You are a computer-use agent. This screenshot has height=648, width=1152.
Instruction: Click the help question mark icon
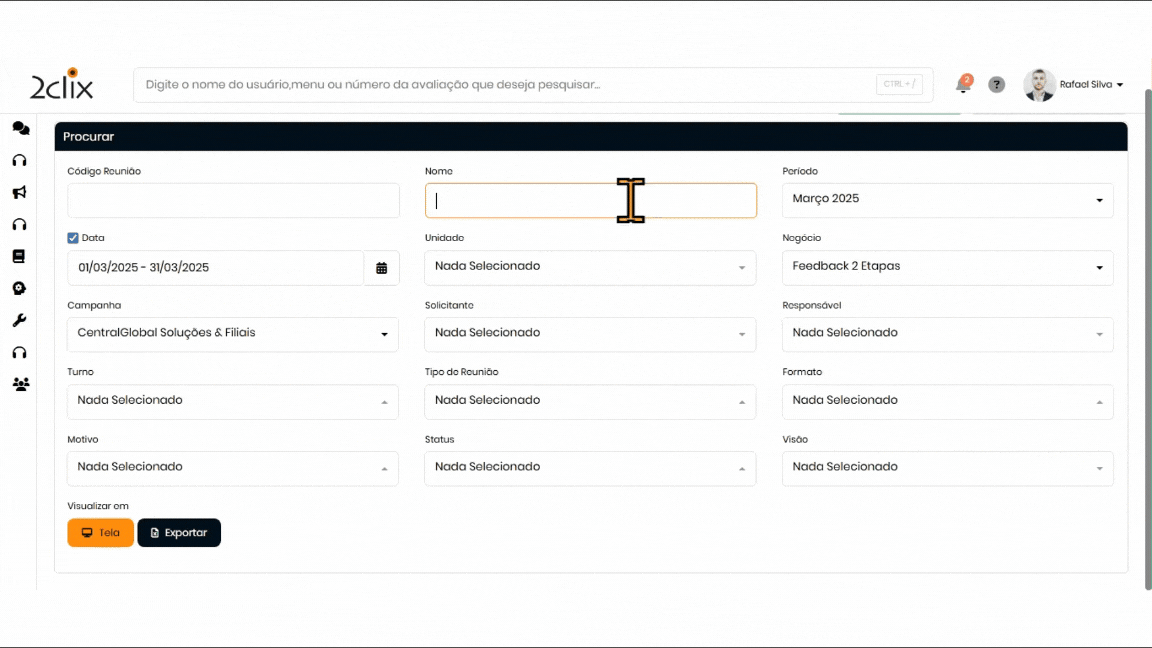point(996,85)
